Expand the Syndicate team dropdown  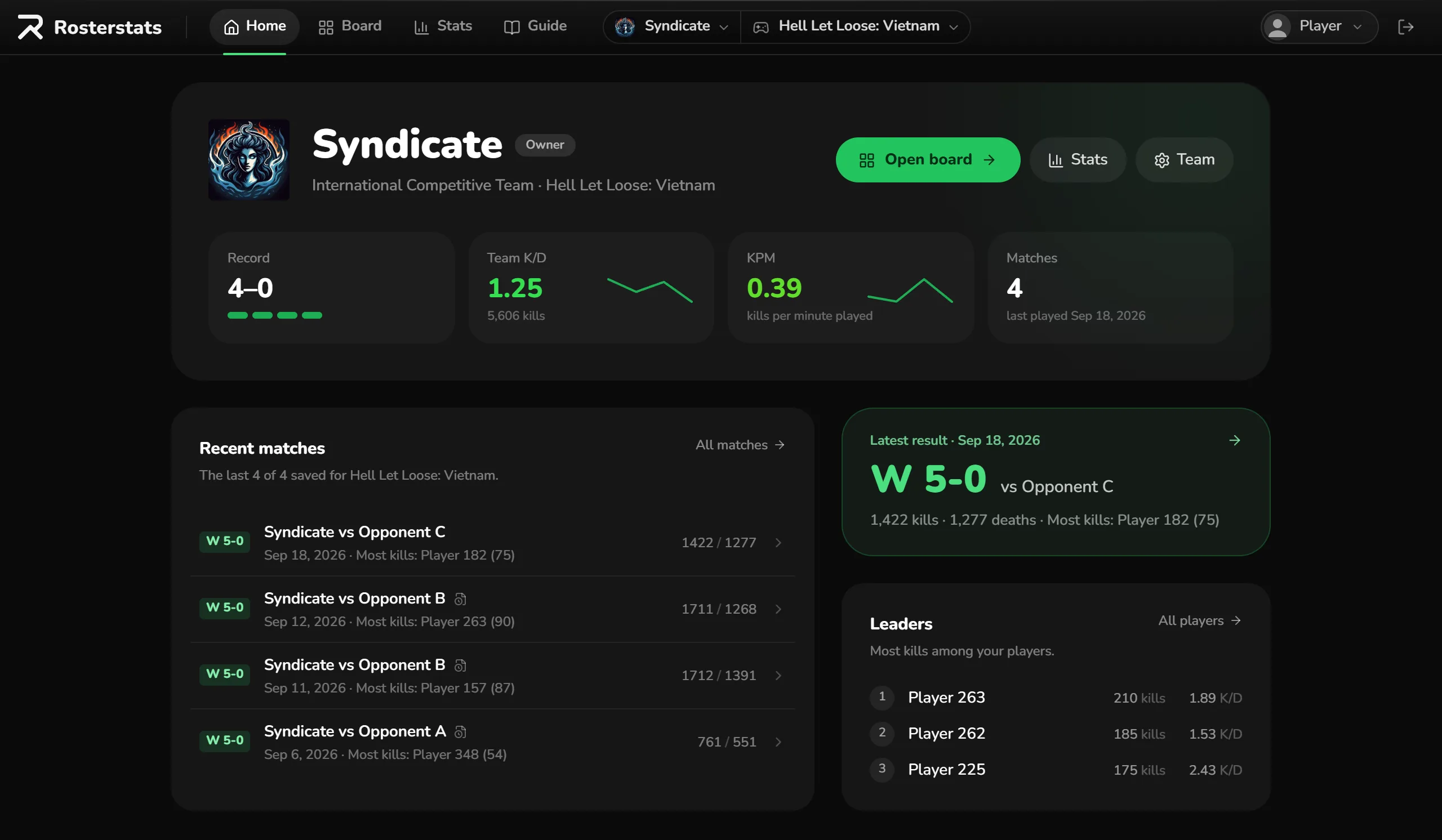pos(672,26)
